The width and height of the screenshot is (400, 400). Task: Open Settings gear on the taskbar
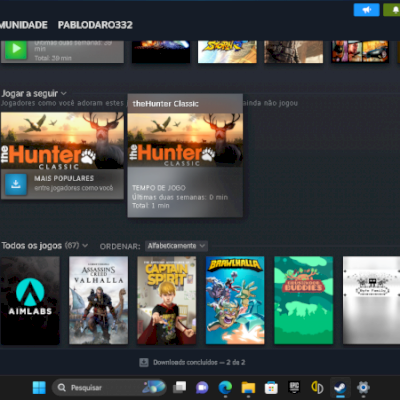pos(363,387)
